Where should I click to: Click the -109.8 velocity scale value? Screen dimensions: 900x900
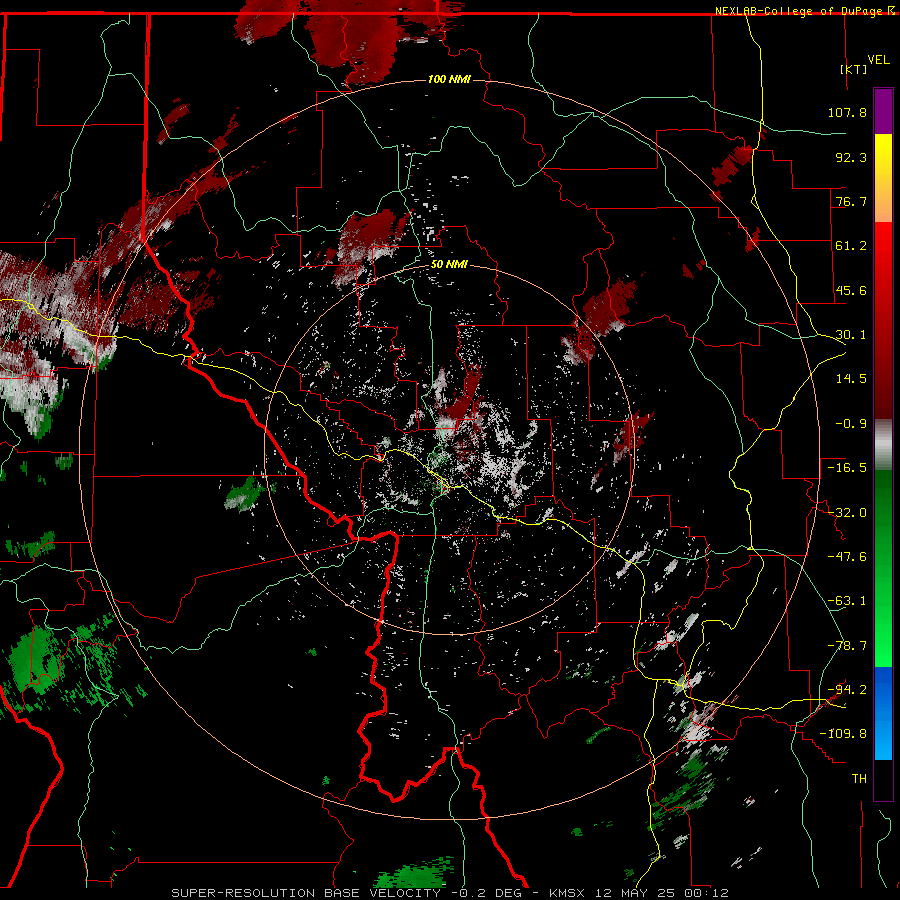[x=843, y=734]
